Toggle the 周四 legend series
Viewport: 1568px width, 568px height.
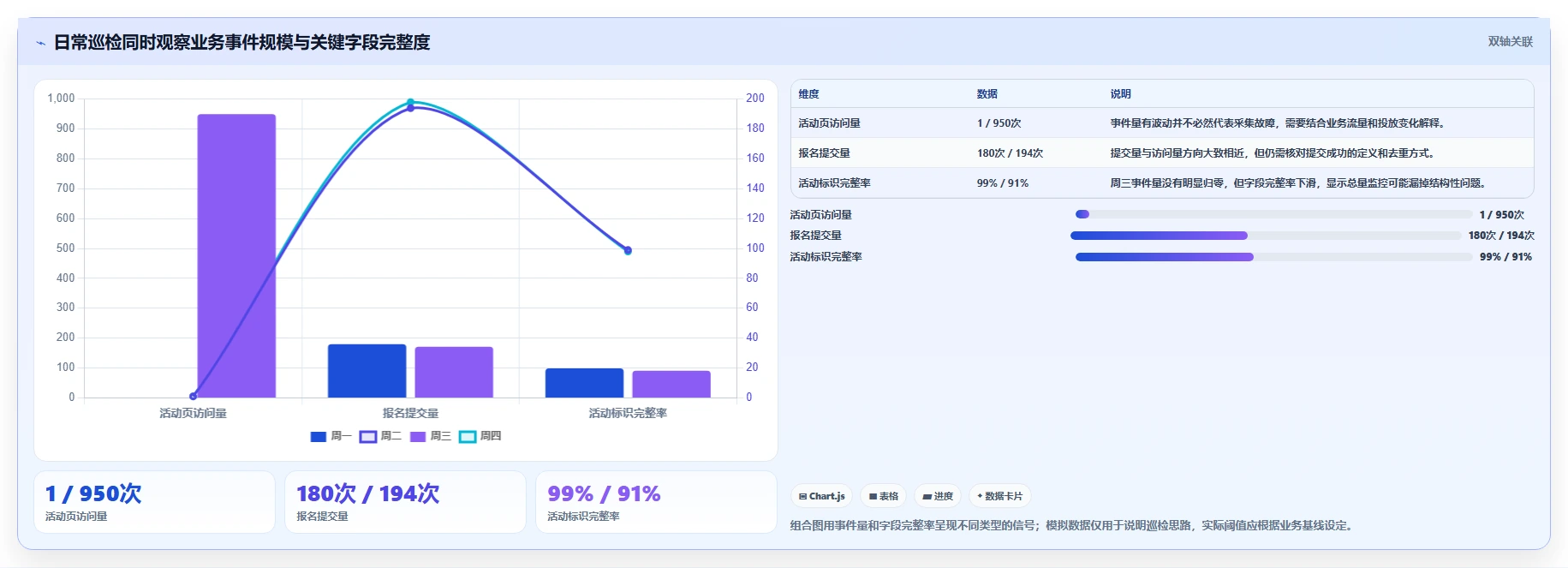[480, 436]
